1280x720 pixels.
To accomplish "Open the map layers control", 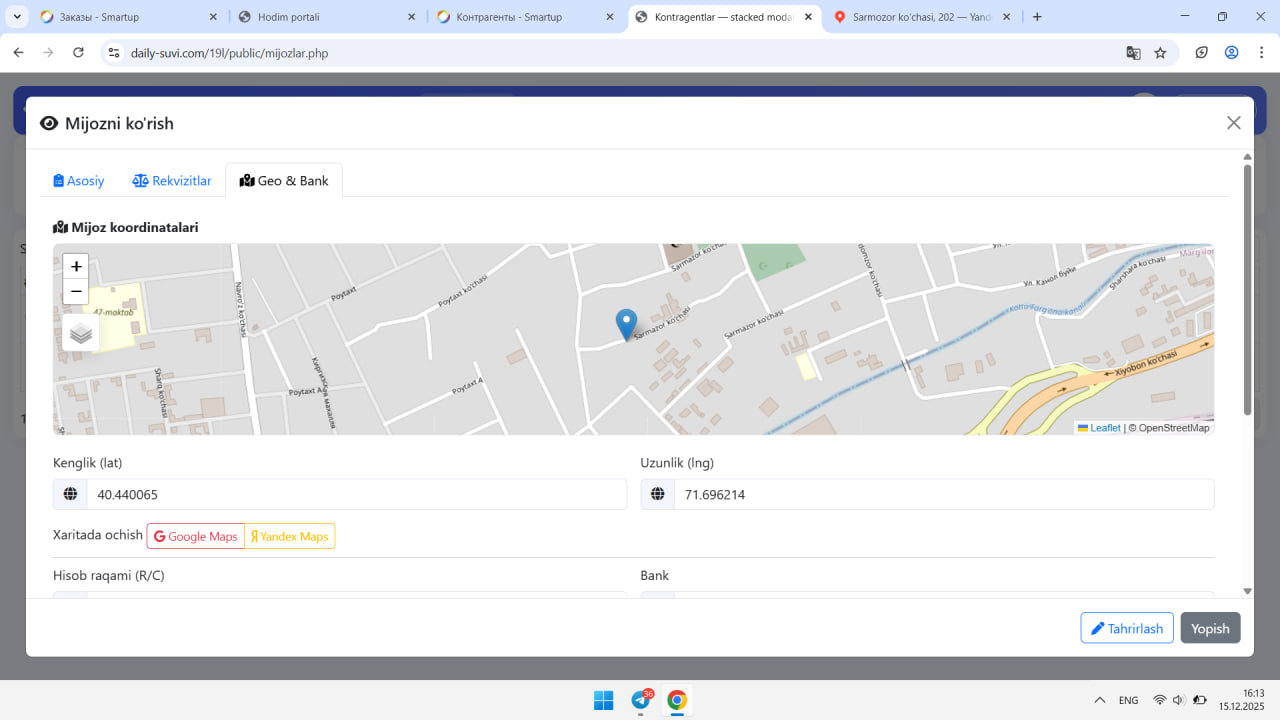I will 81,333.
